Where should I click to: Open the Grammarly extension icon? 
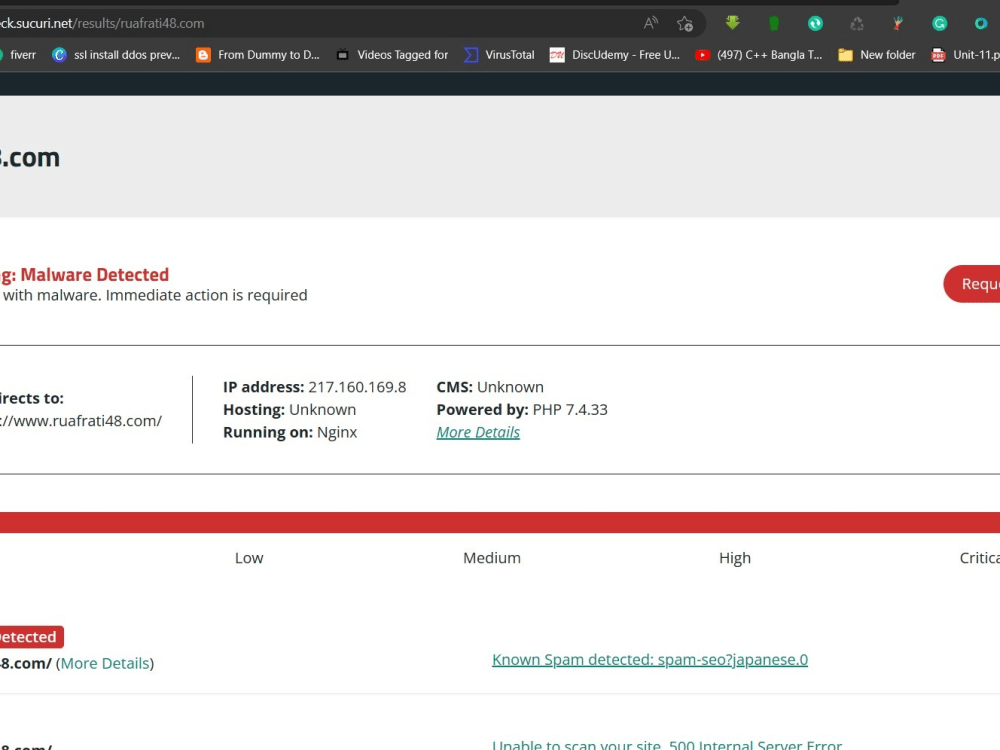(x=938, y=22)
